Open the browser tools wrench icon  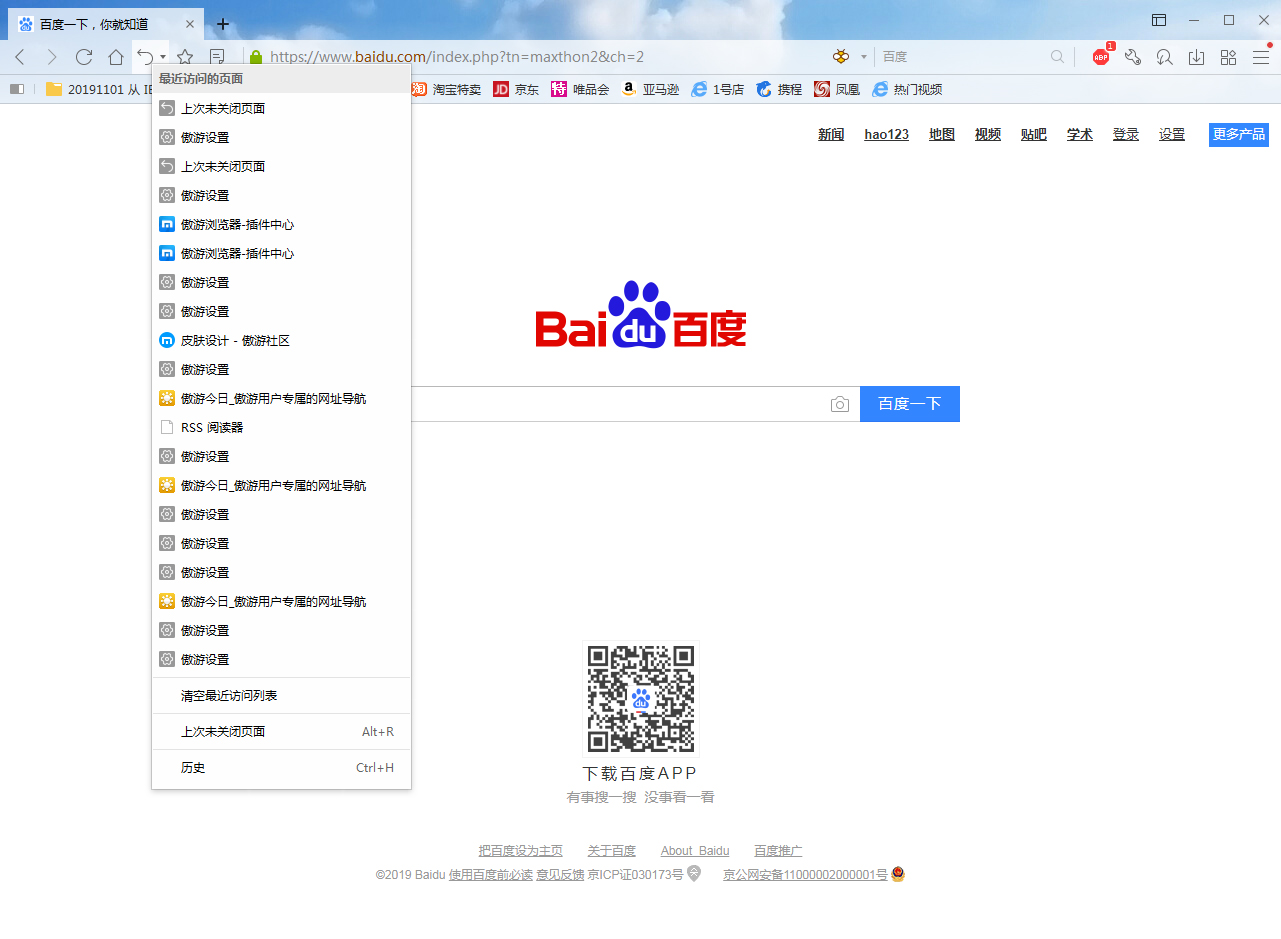tap(1132, 57)
